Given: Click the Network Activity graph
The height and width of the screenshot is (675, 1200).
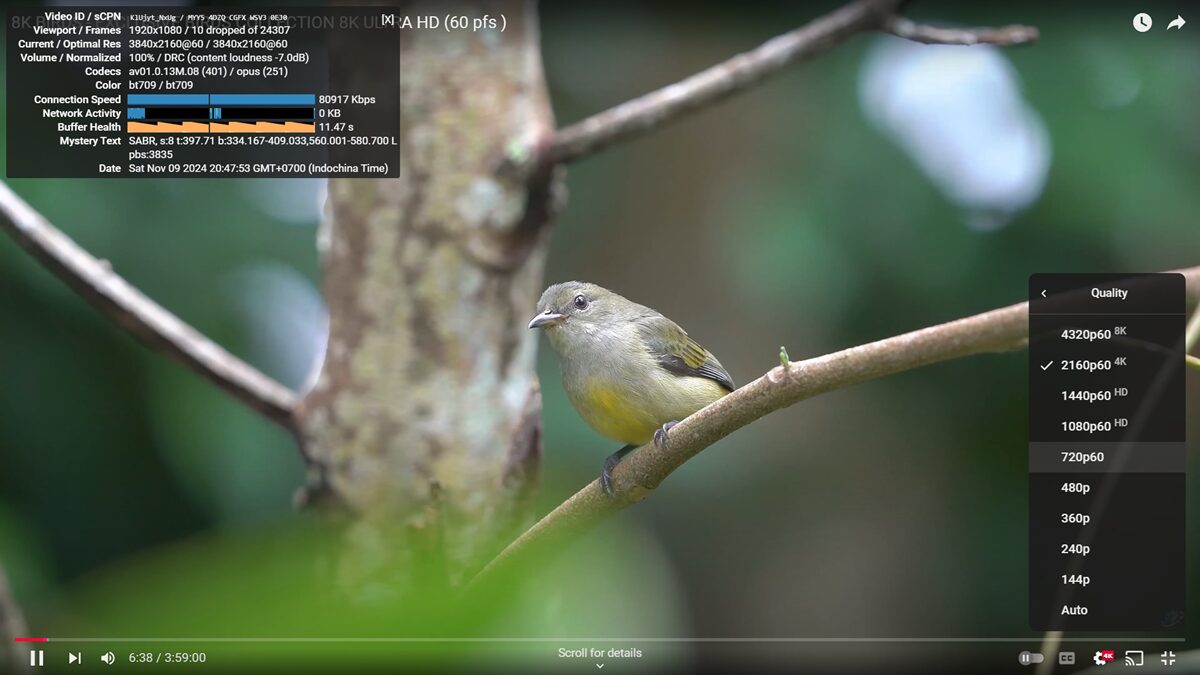Looking at the screenshot, I should pyautogui.click(x=221, y=113).
